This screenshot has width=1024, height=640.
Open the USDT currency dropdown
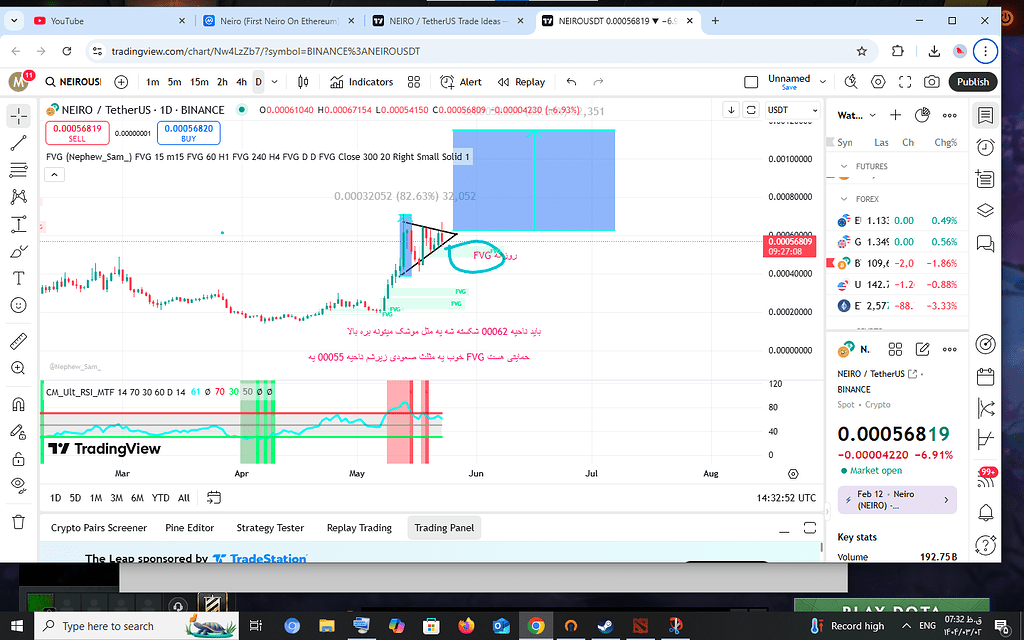click(x=792, y=110)
